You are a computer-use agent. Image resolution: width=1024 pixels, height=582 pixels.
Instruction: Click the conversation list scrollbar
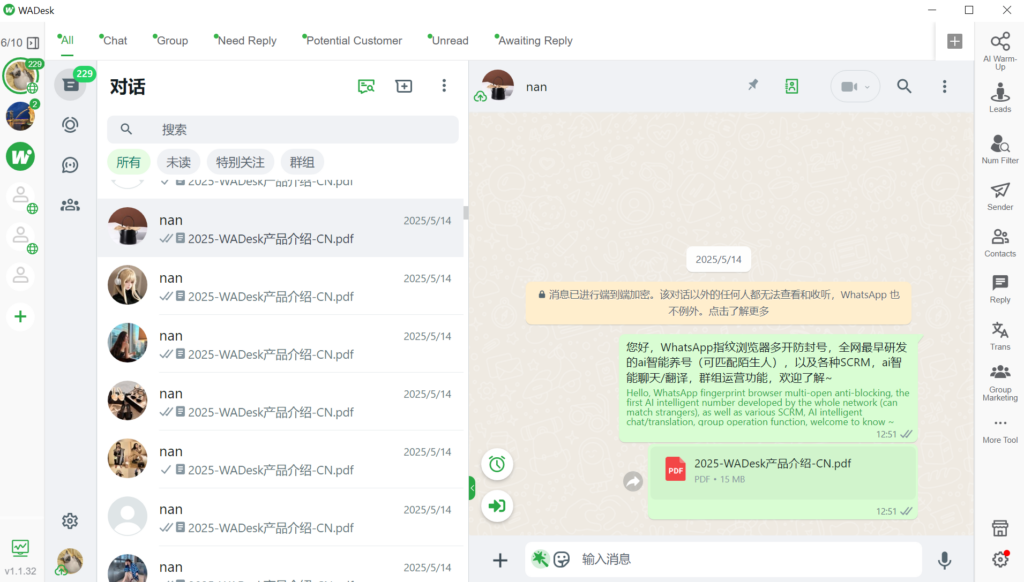point(466,213)
